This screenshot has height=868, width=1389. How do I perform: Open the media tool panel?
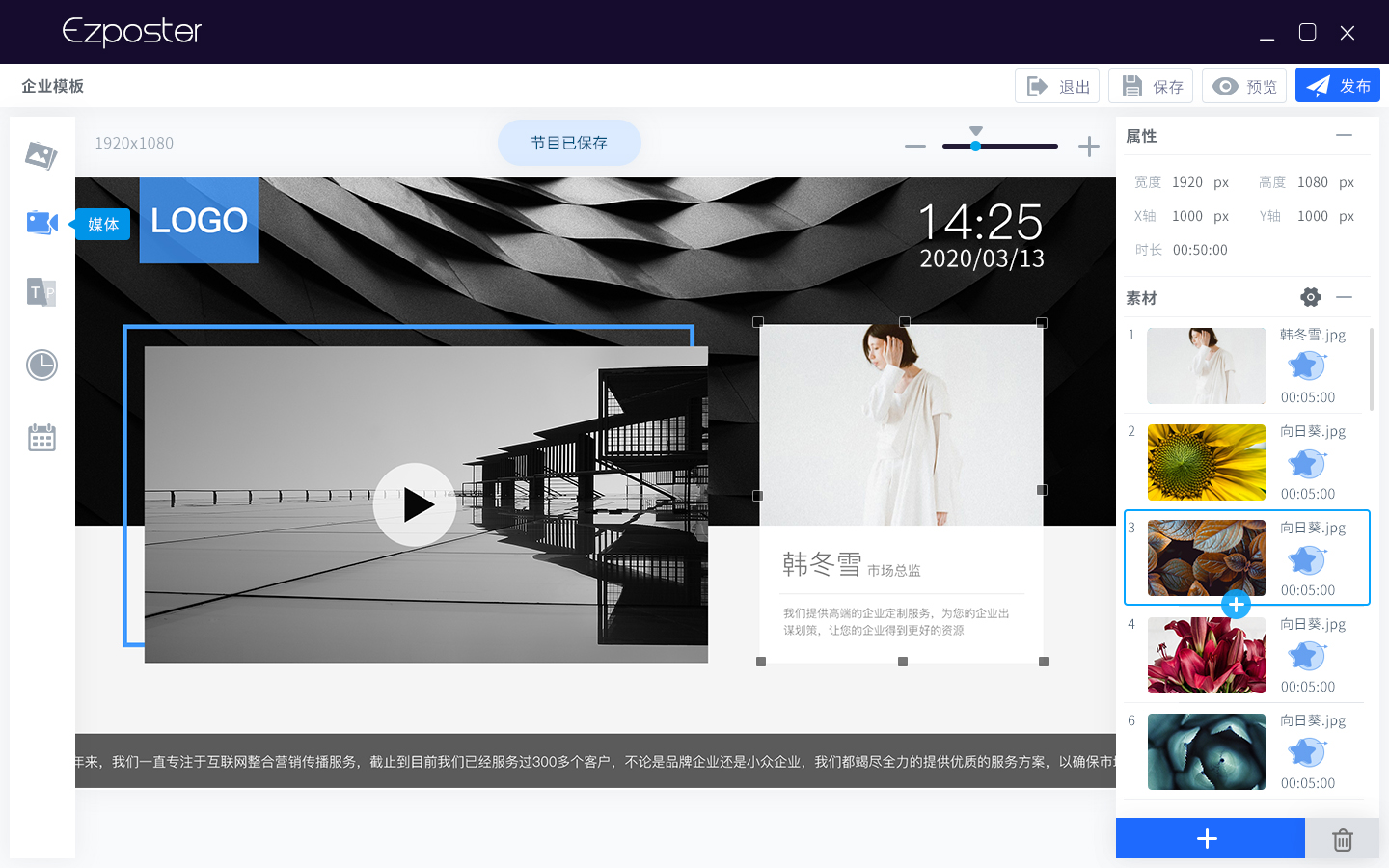pos(41,222)
